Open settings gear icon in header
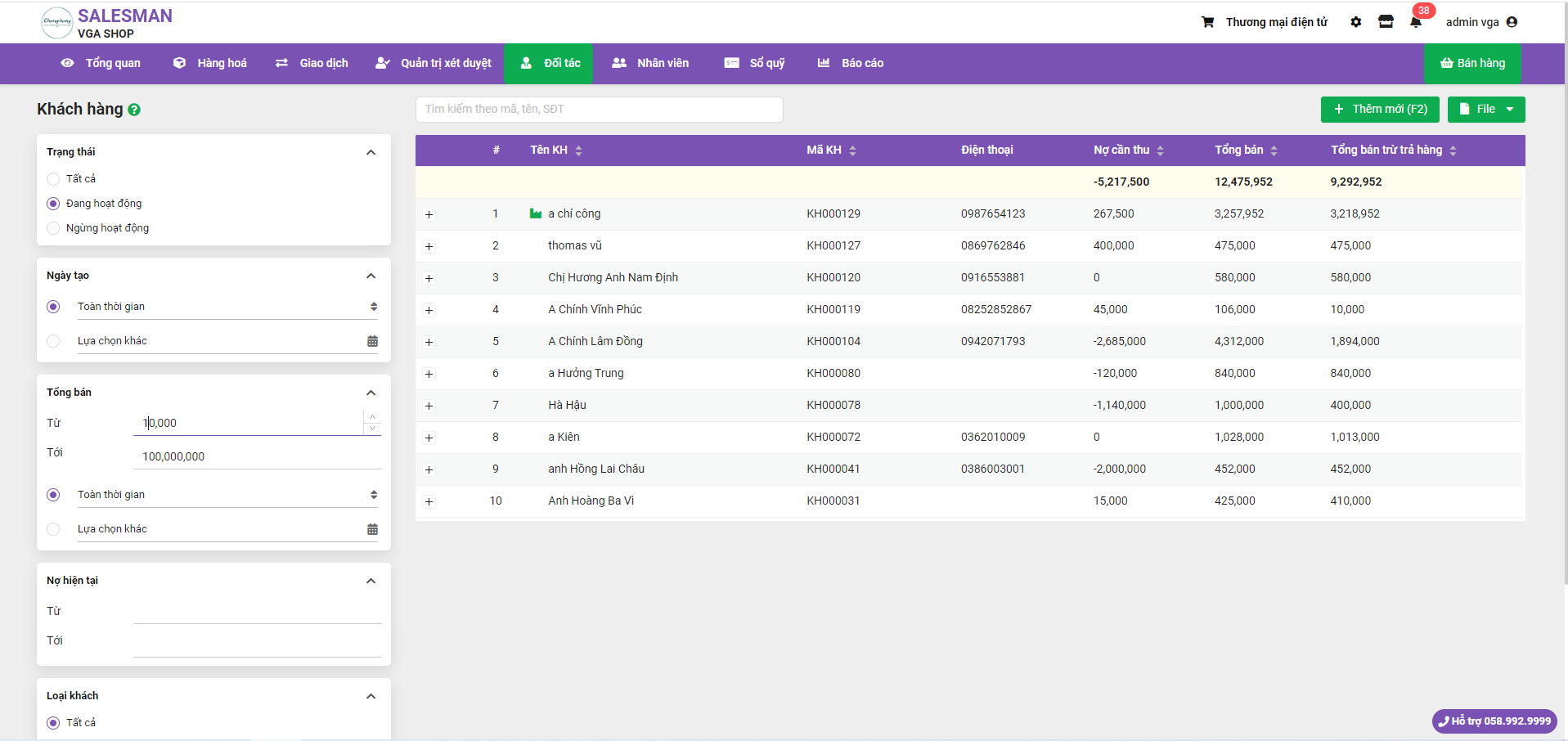1568x741 pixels. [x=1356, y=22]
